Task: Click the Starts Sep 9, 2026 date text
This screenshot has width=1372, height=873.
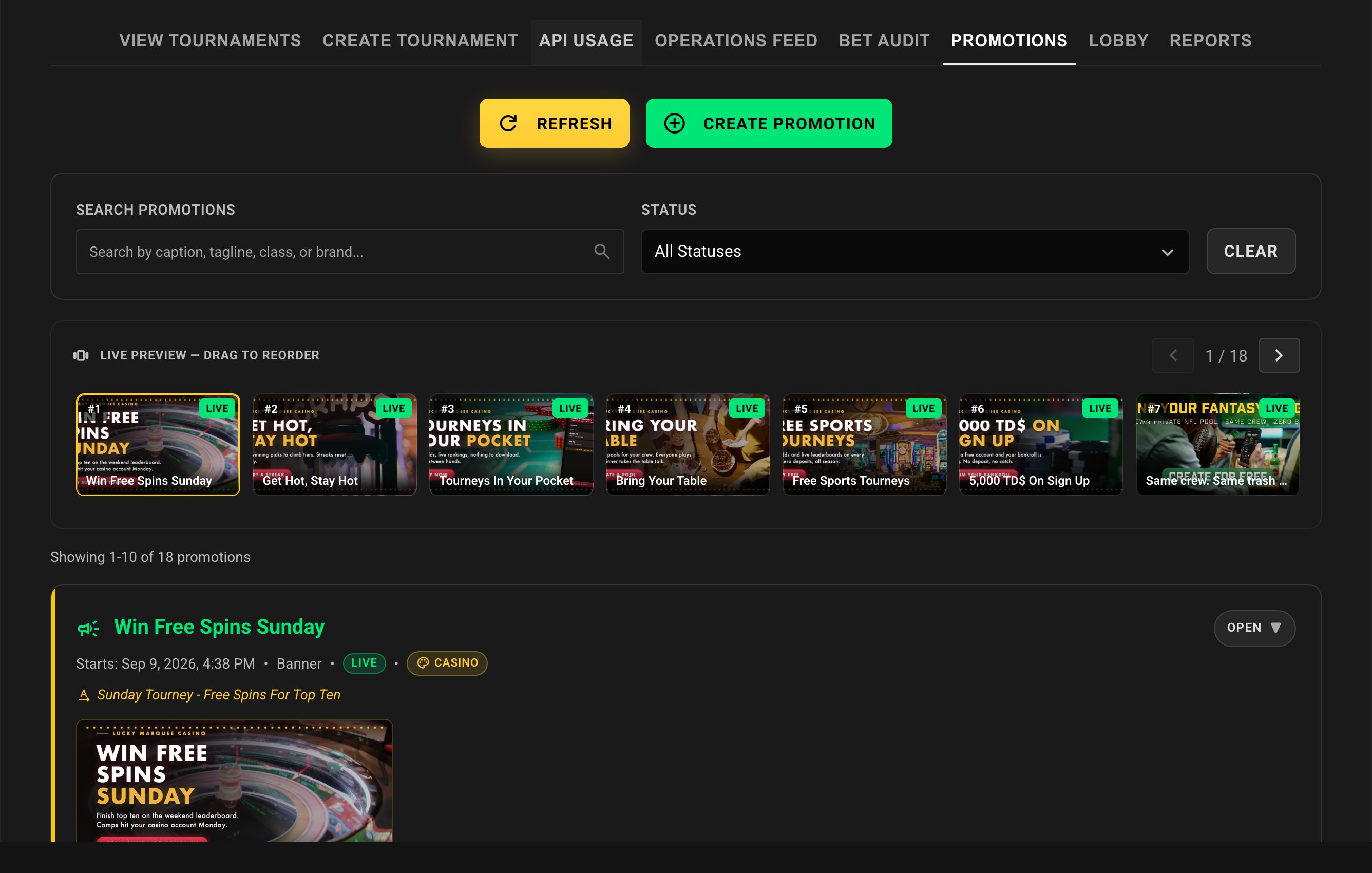Action: pyautogui.click(x=165, y=663)
